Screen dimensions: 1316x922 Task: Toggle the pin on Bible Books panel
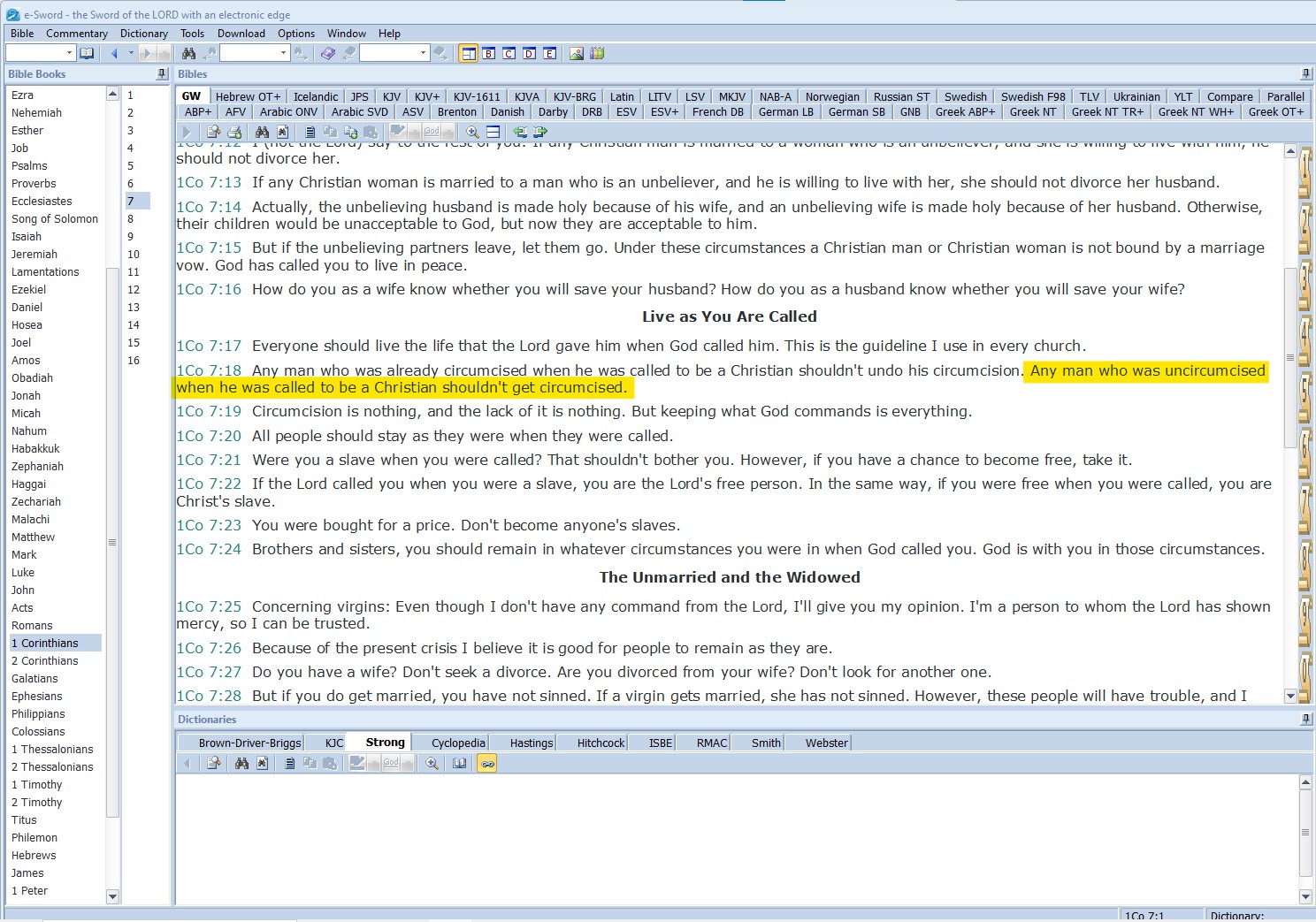[x=162, y=74]
